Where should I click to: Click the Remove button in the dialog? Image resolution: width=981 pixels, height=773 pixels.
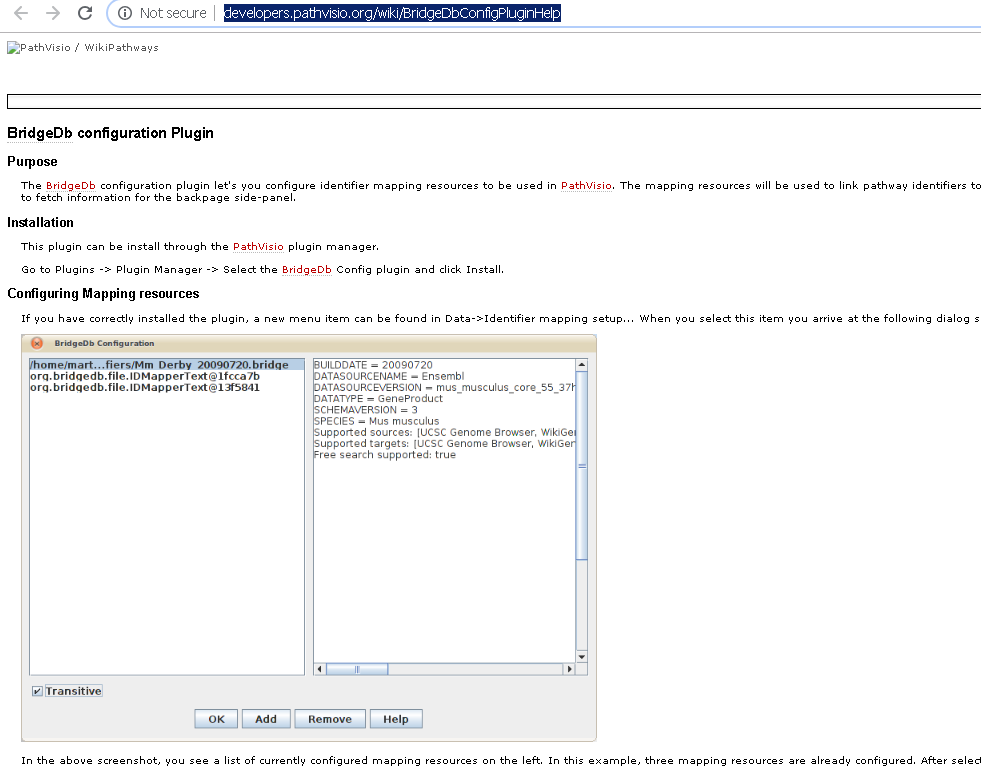330,719
